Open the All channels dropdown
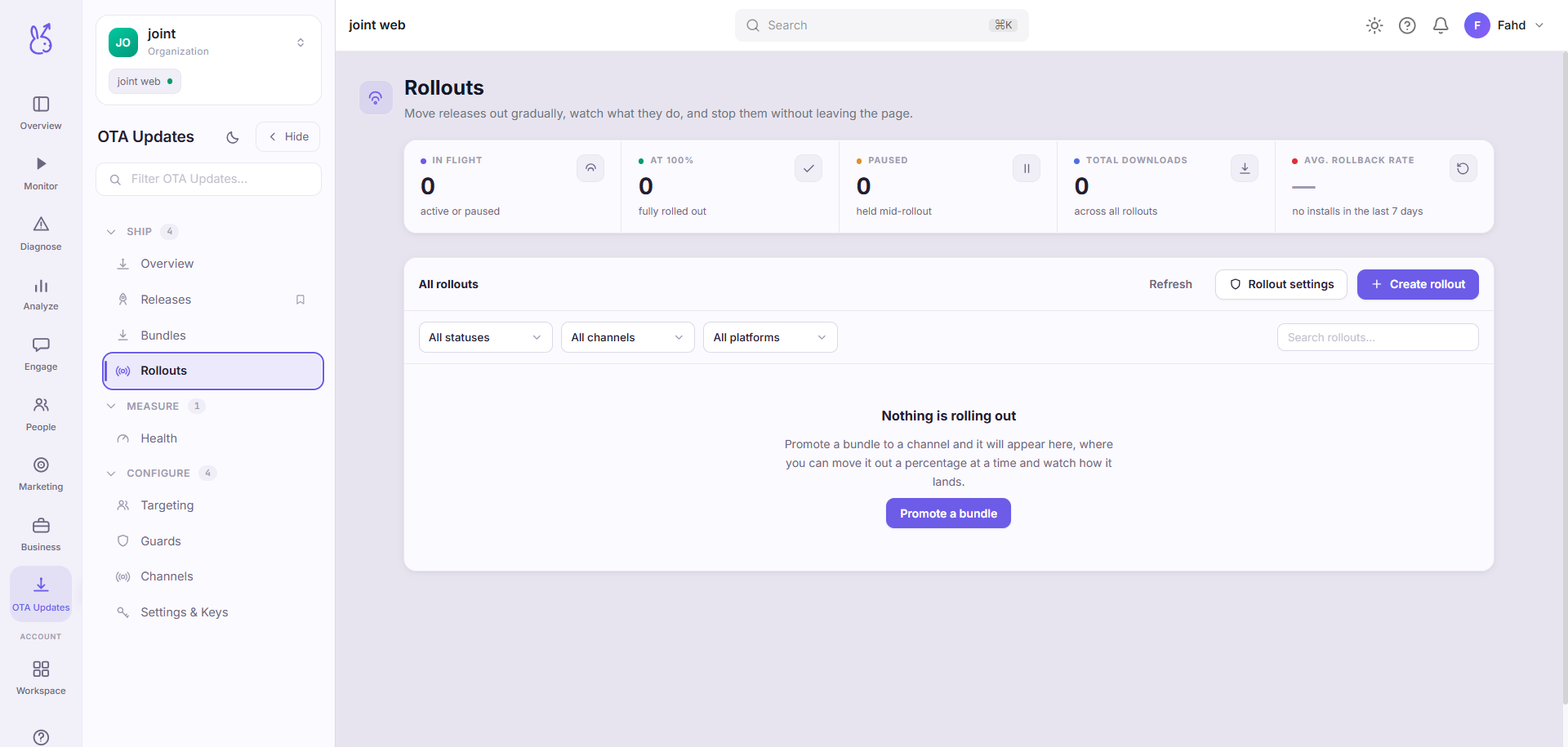This screenshot has height=747, width=1568. pyautogui.click(x=627, y=337)
